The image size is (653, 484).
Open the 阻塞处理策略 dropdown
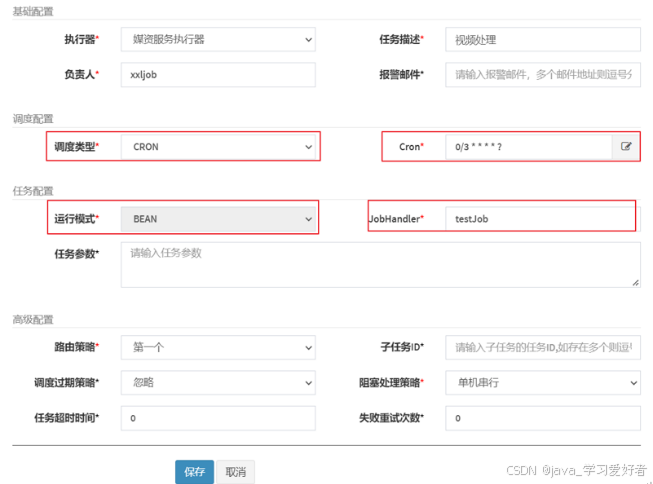pos(543,382)
